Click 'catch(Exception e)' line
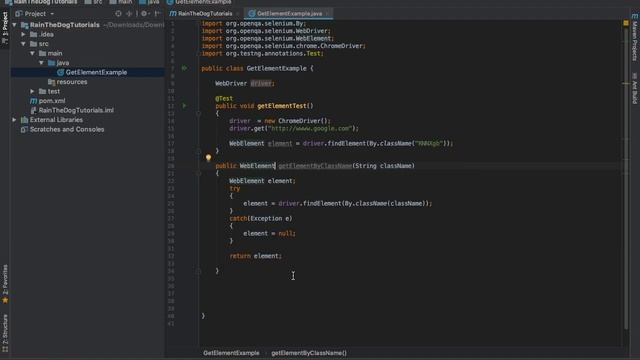640x360 pixels. click(x=261, y=218)
